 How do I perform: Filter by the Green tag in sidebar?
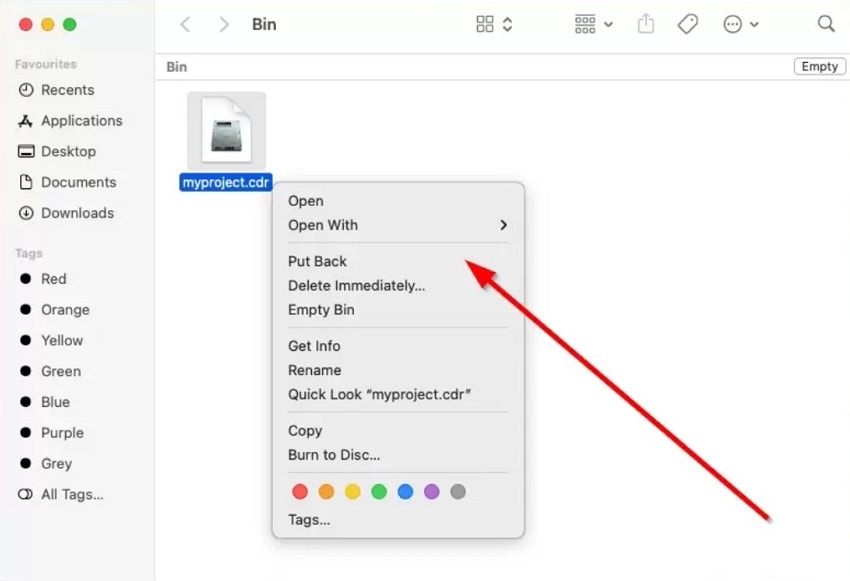pyautogui.click(x=50, y=372)
